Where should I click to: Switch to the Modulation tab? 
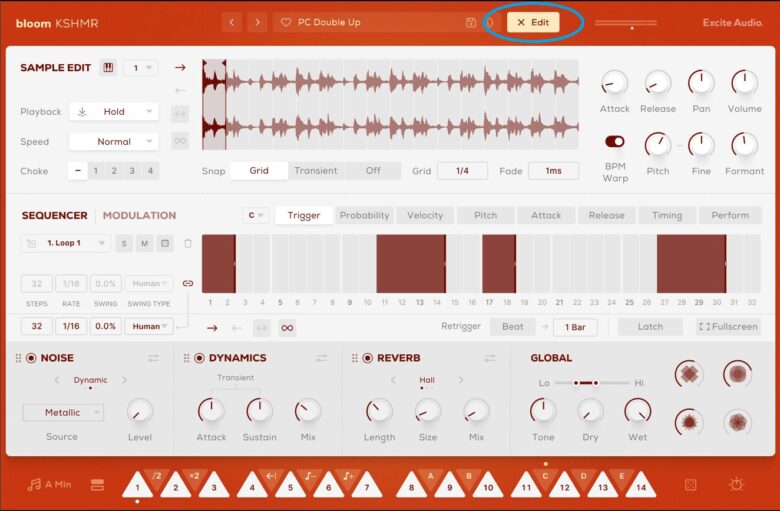pyautogui.click(x=139, y=215)
